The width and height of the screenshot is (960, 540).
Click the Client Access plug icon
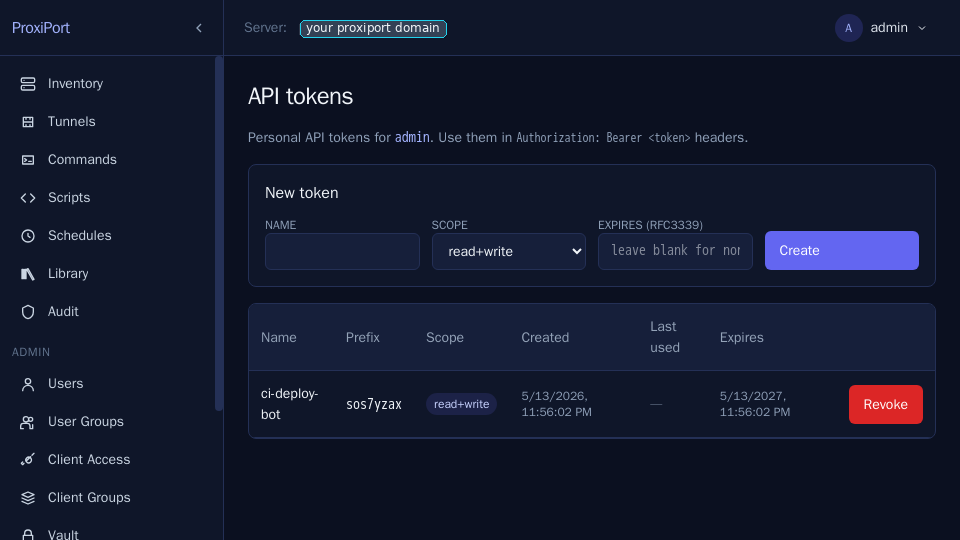click(x=28, y=460)
